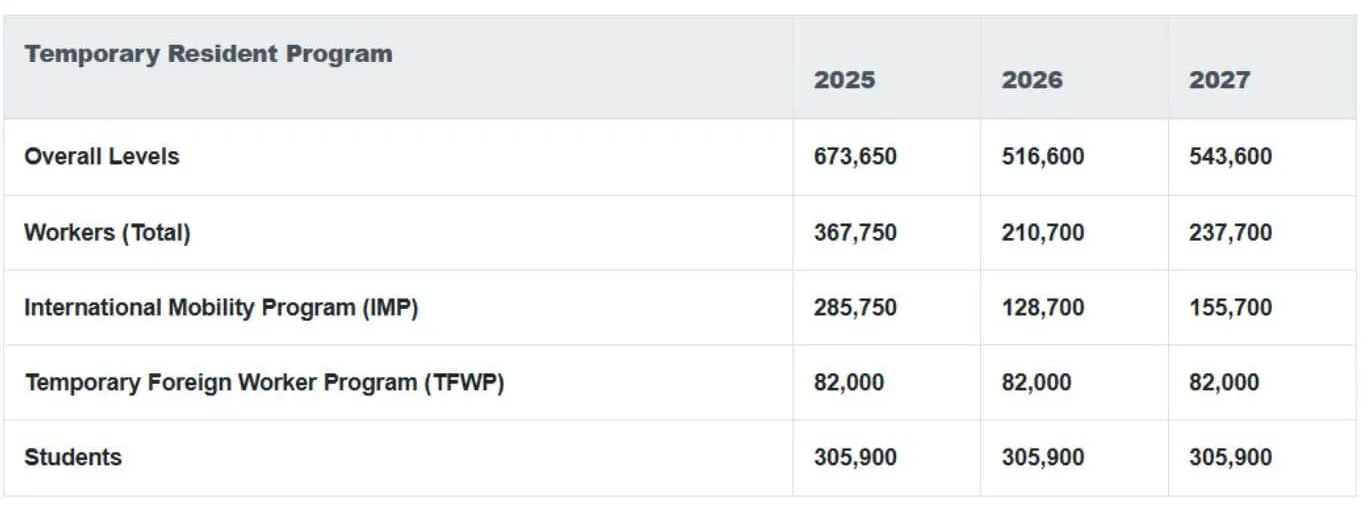Click Students 2027 value 305,900

[1230, 457]
